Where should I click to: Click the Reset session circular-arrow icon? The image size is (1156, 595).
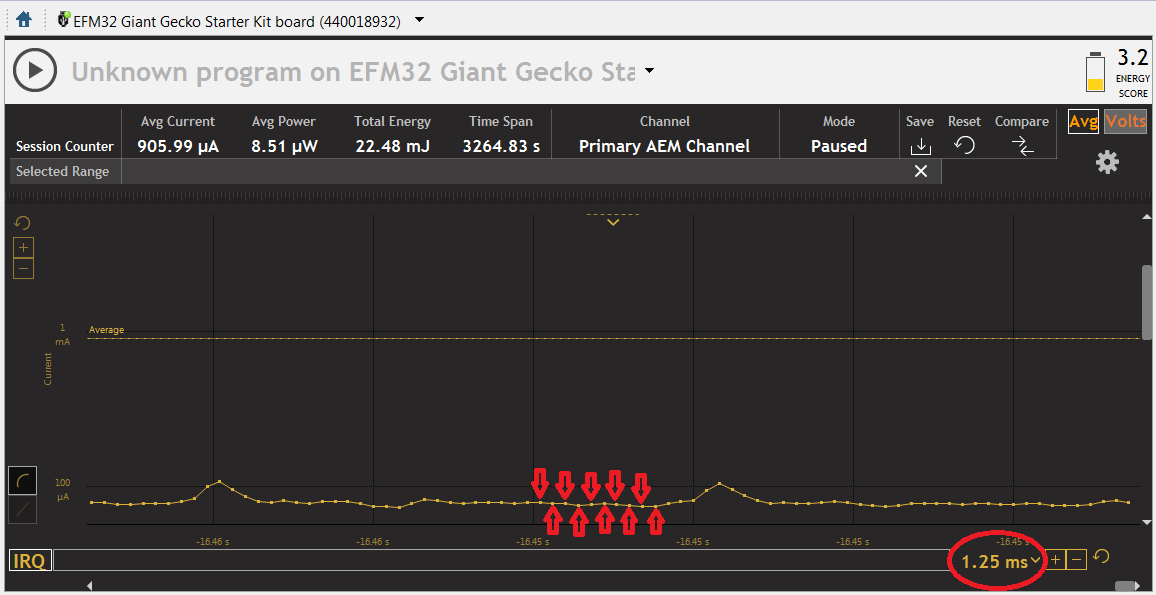pyautogui.click(x=963, y=146)
